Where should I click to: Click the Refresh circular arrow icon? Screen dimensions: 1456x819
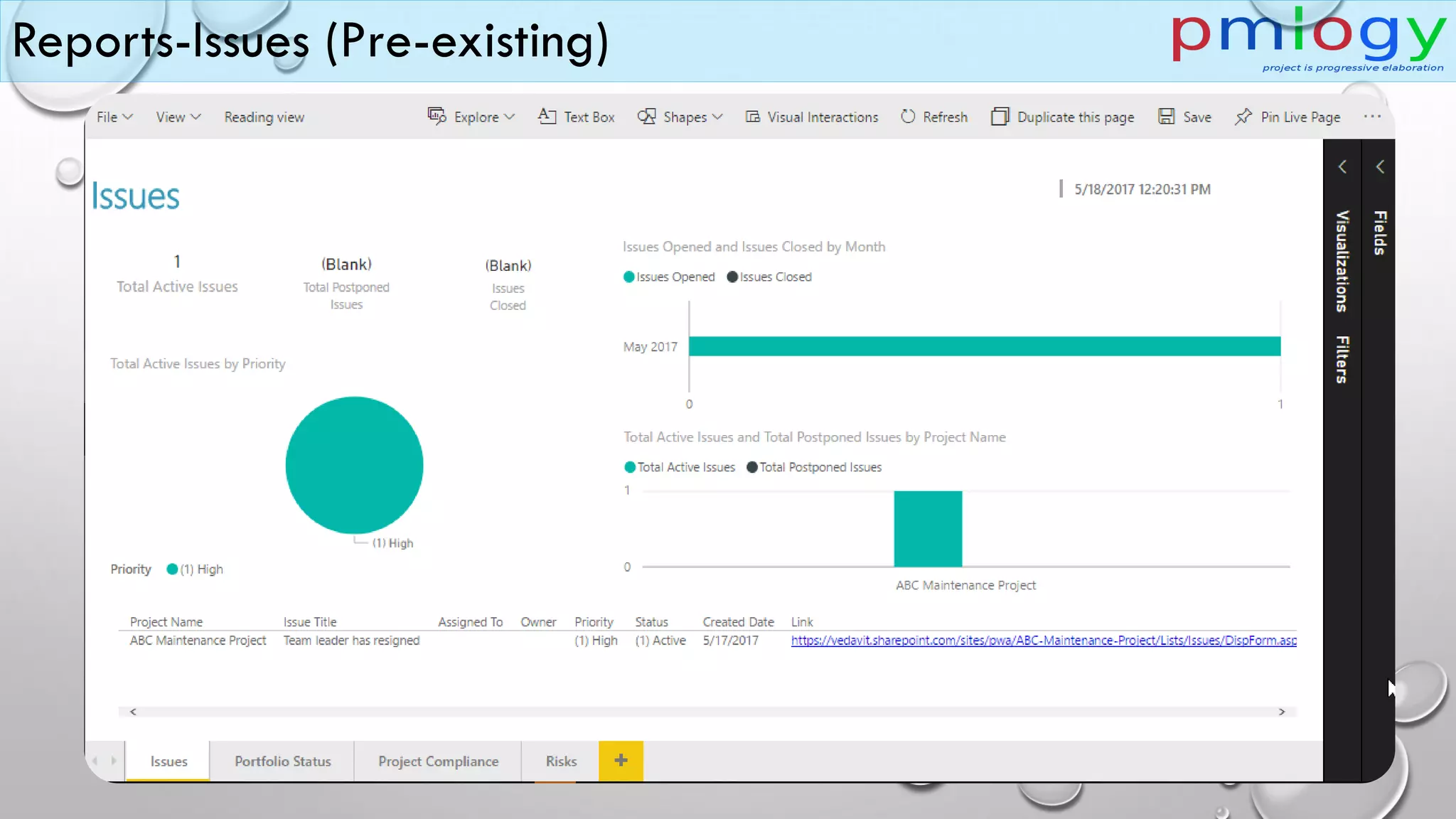[908, 117]
